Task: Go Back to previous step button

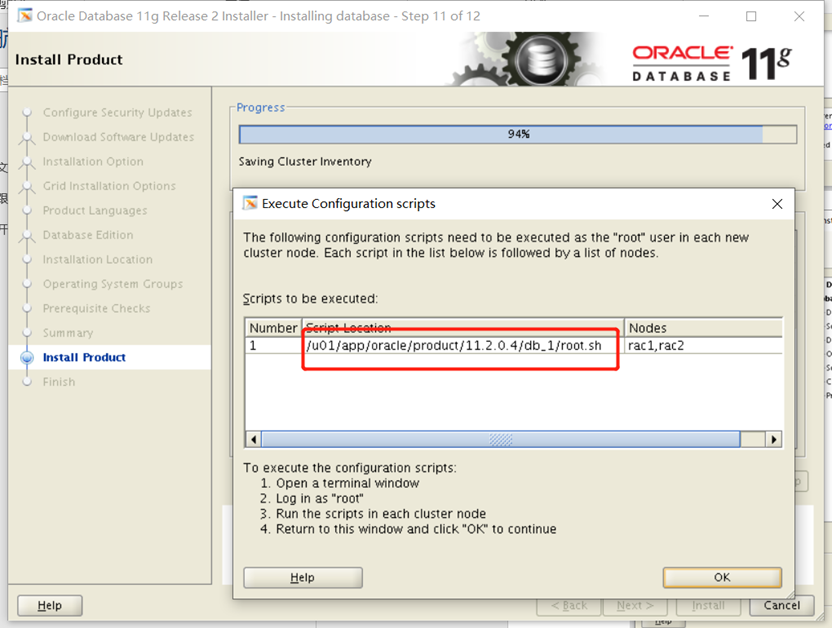Action: tap(569, 605)
